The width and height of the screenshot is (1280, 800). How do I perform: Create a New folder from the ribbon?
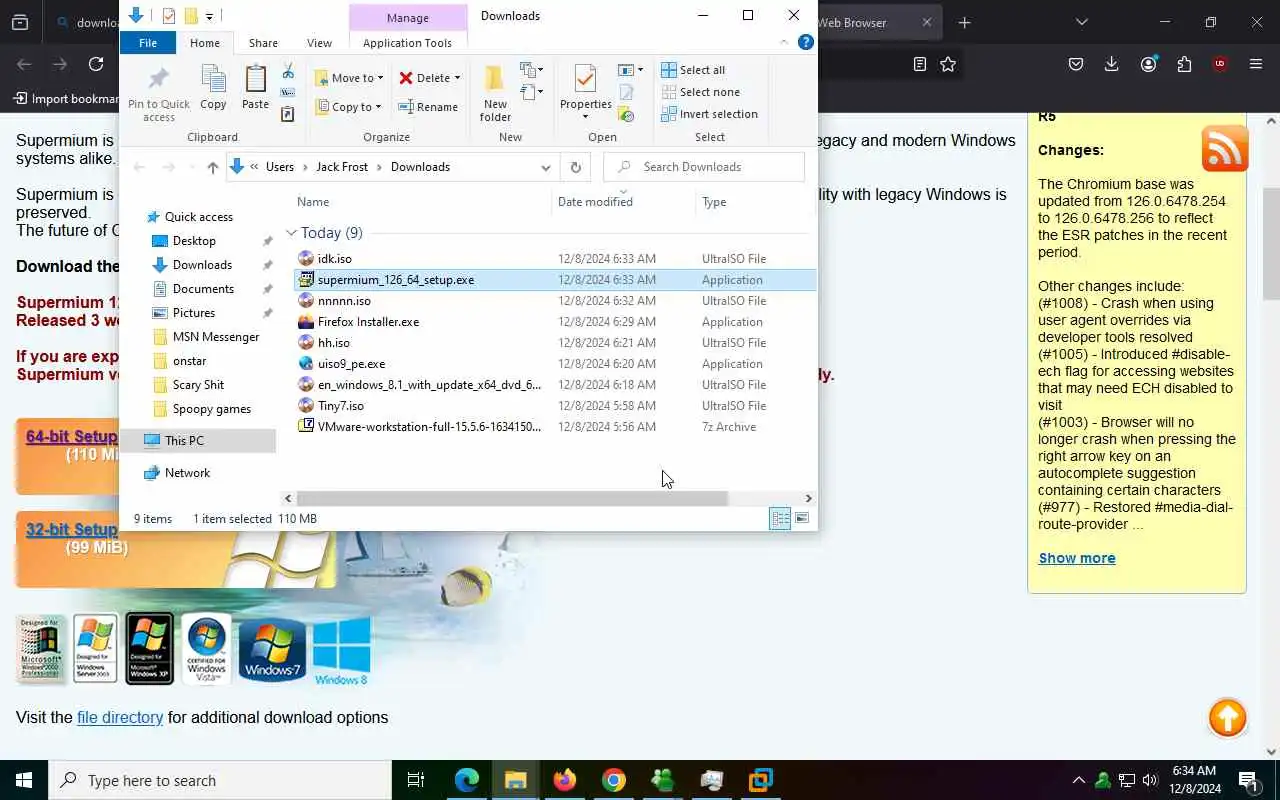495,93
